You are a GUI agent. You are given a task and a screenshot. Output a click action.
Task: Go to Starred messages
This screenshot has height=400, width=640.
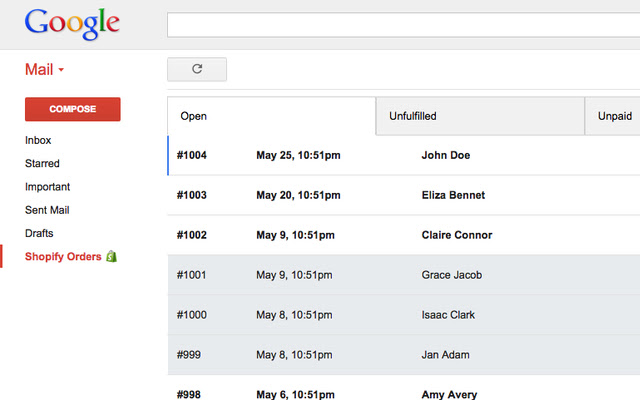tap(42, 164)
